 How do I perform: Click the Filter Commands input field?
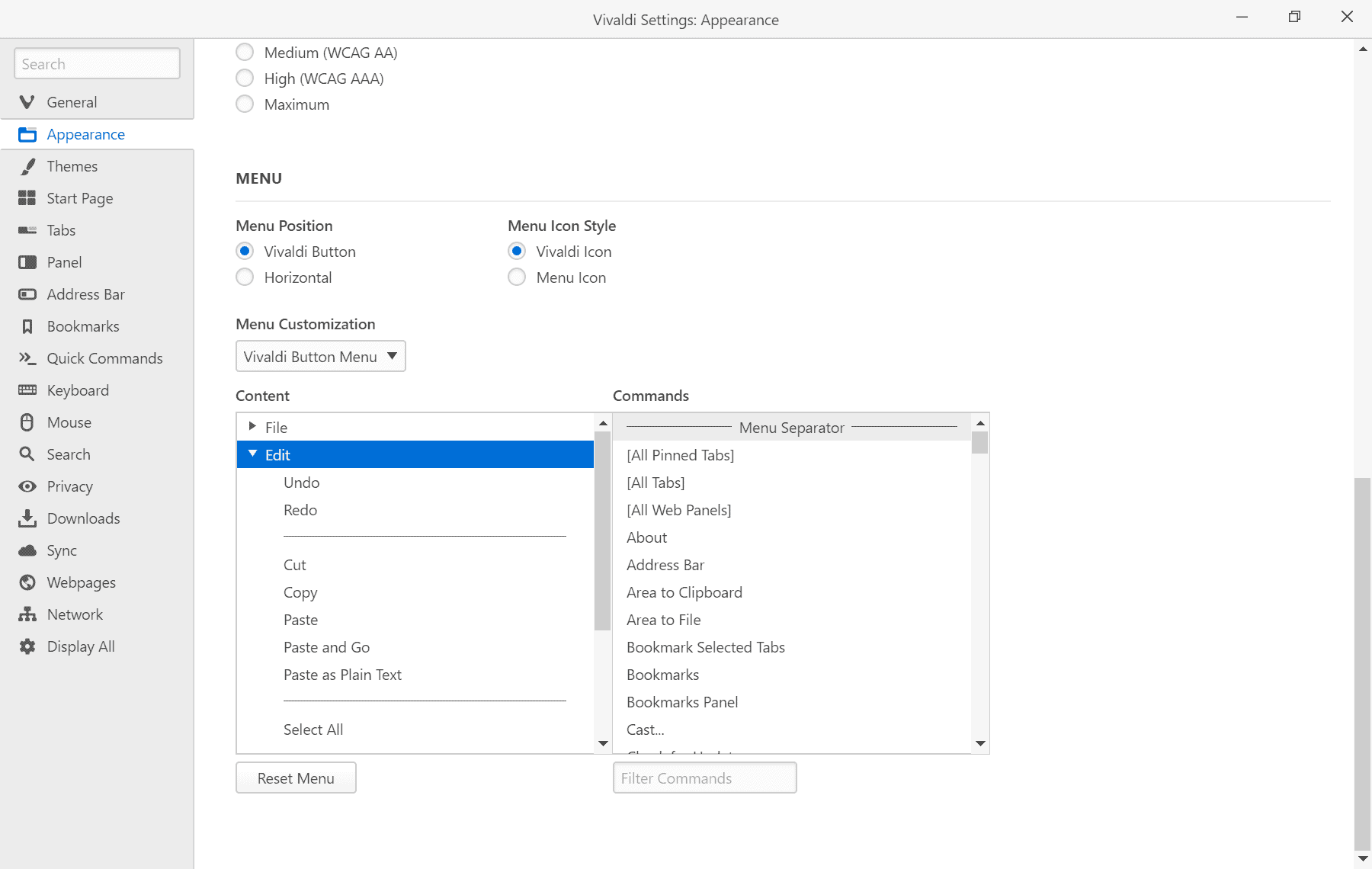coord(705,778)
